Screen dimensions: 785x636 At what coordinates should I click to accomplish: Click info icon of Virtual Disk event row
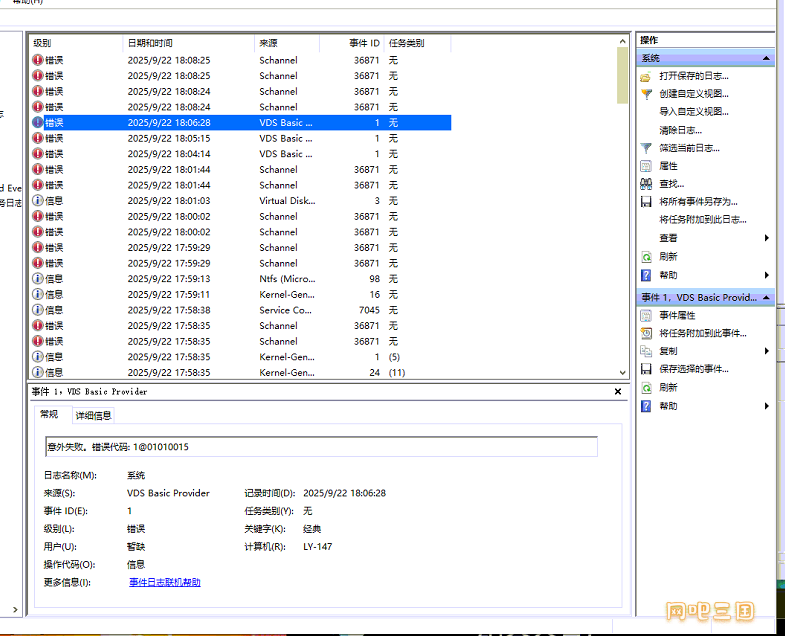[x=38, y=200]
